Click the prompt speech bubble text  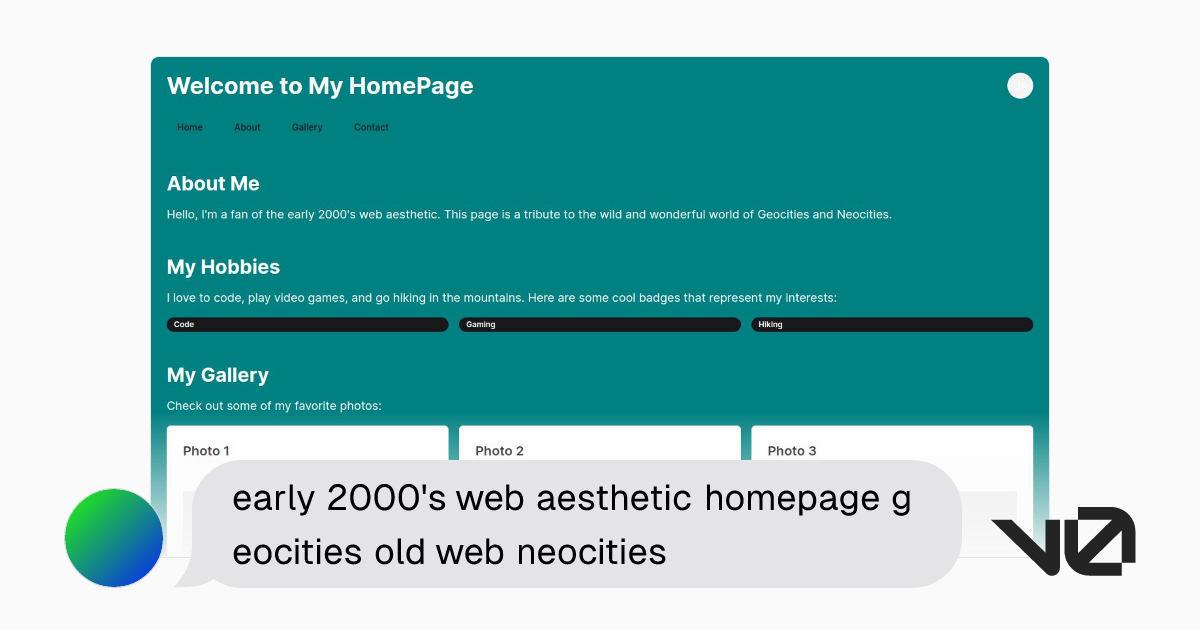coord(570,524)
